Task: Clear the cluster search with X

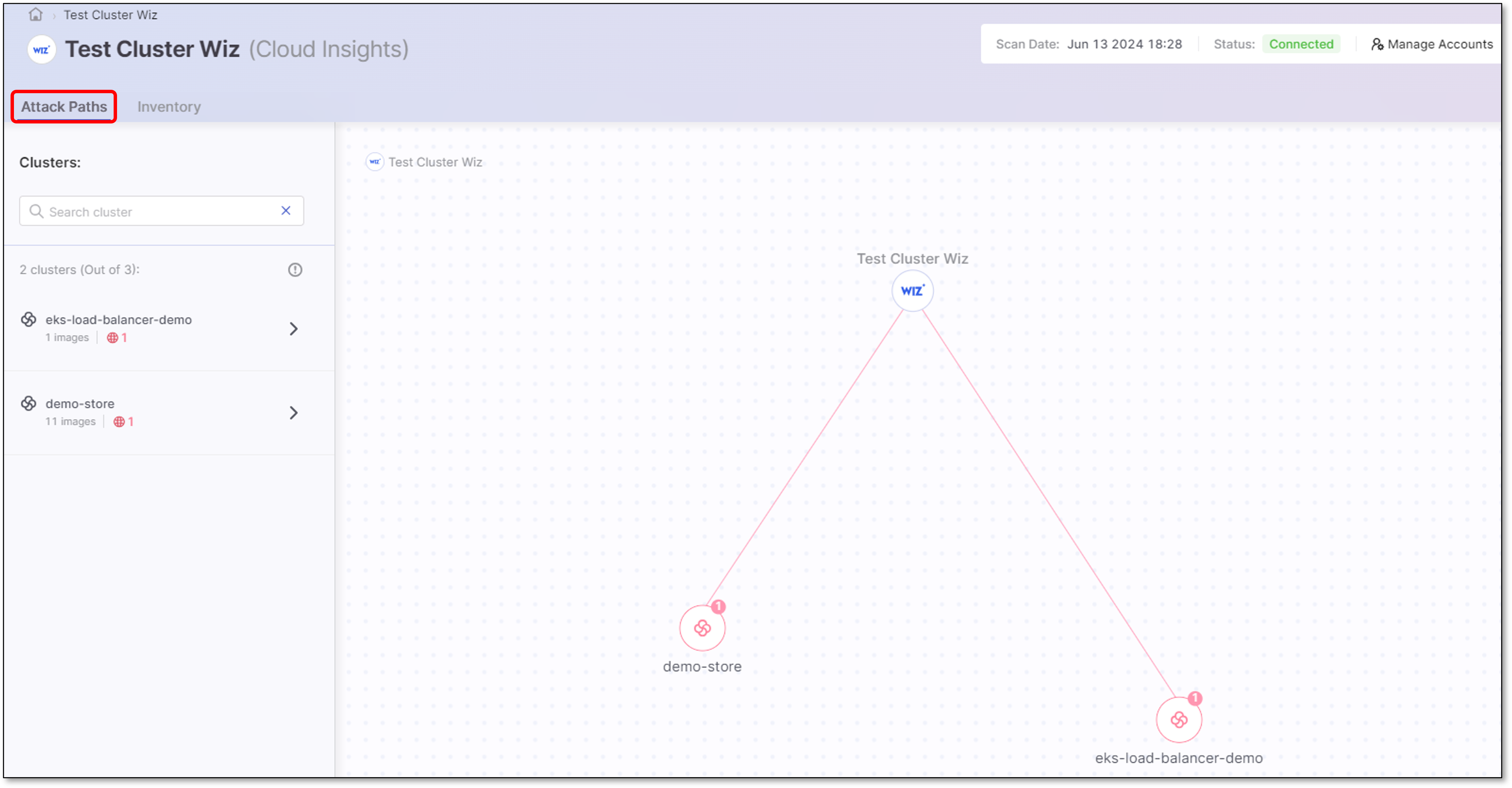Action: [286, 211]
